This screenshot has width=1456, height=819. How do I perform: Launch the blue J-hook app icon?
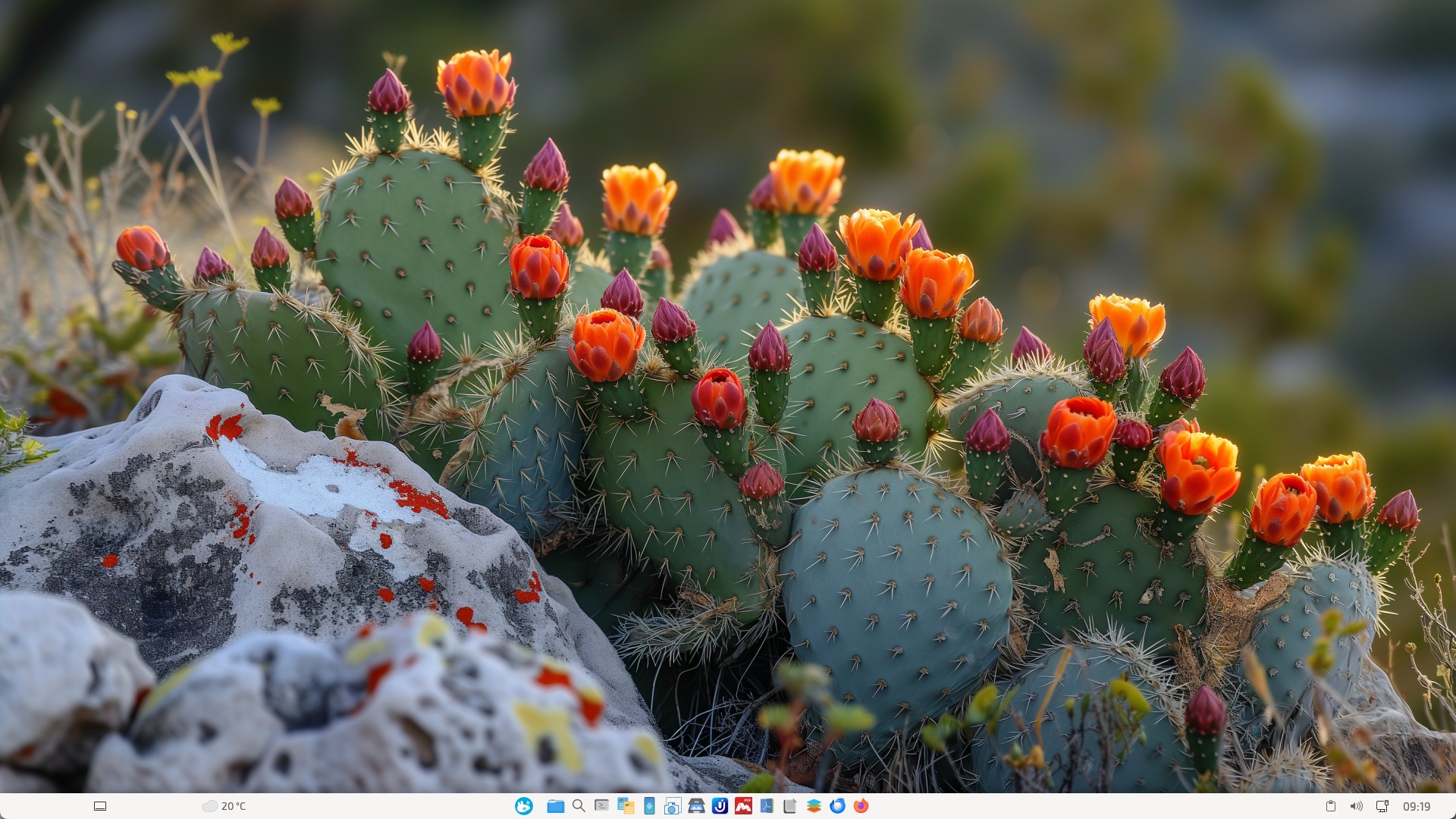tap(720, 806)
